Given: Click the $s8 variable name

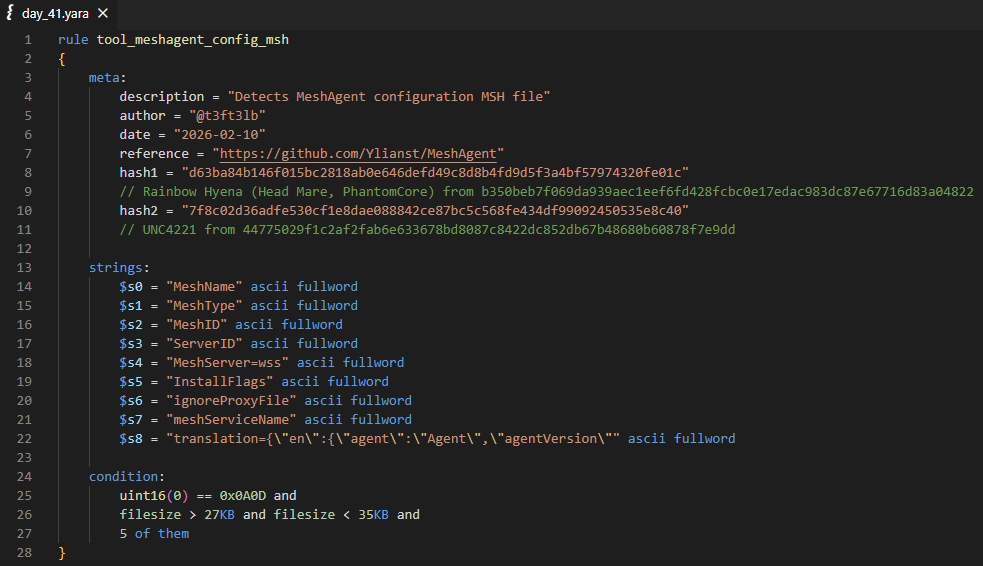Looking at the screenshot, I should 131,439.
